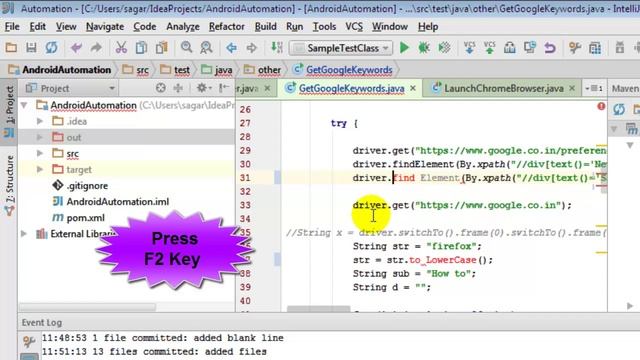Click the GetGoogleKeywords breadcrumb
Viewport: 640px width, 360px height.
pyautogui.click(x=343, y=70)
